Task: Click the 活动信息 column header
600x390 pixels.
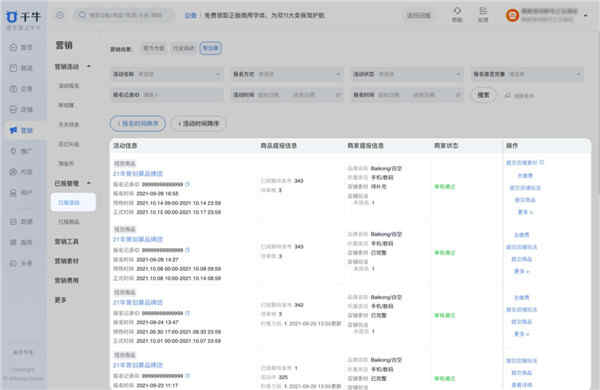Action: pos(125,145)
